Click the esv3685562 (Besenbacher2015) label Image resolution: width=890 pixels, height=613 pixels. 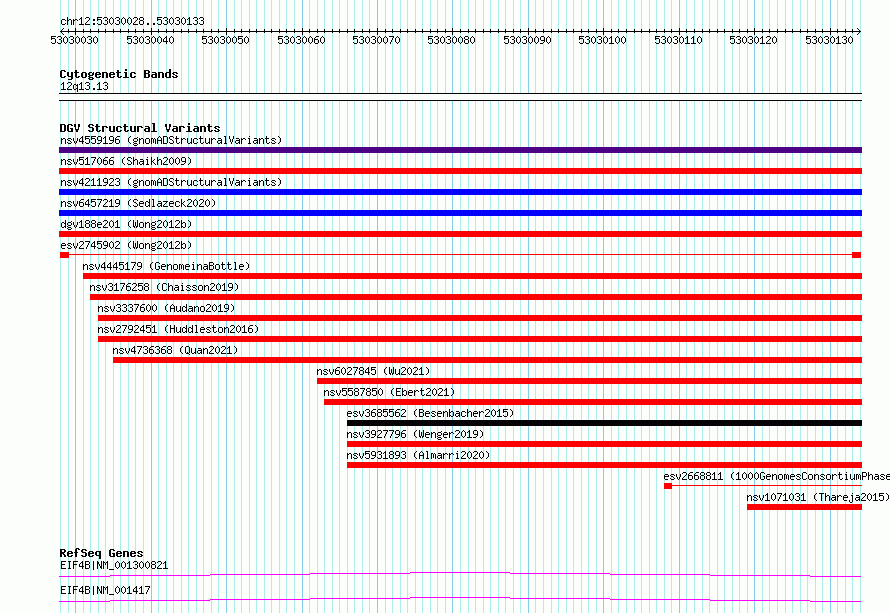[x=430, y=413]
